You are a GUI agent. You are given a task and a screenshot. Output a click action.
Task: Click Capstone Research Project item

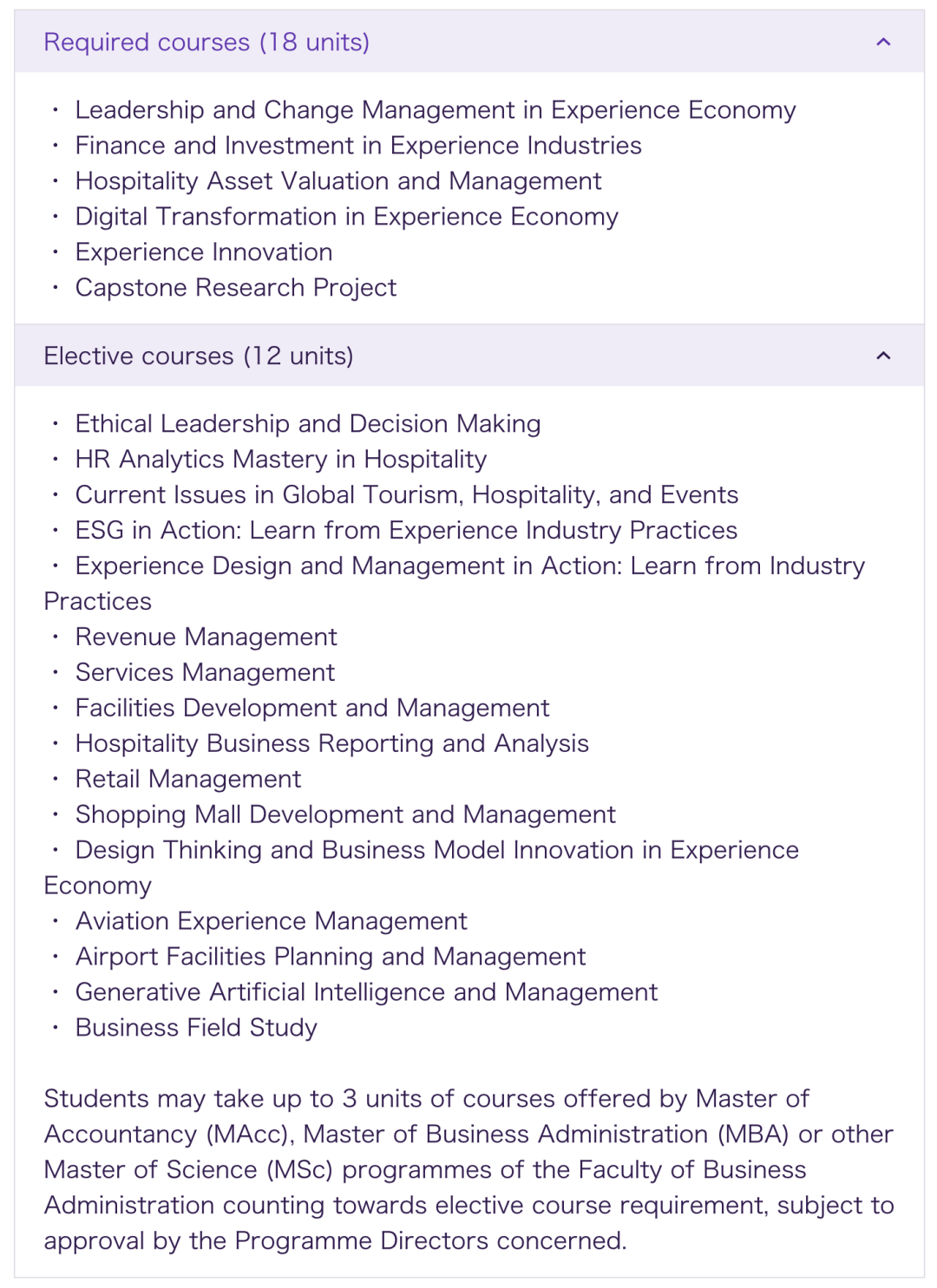click(x=235, y=288)
